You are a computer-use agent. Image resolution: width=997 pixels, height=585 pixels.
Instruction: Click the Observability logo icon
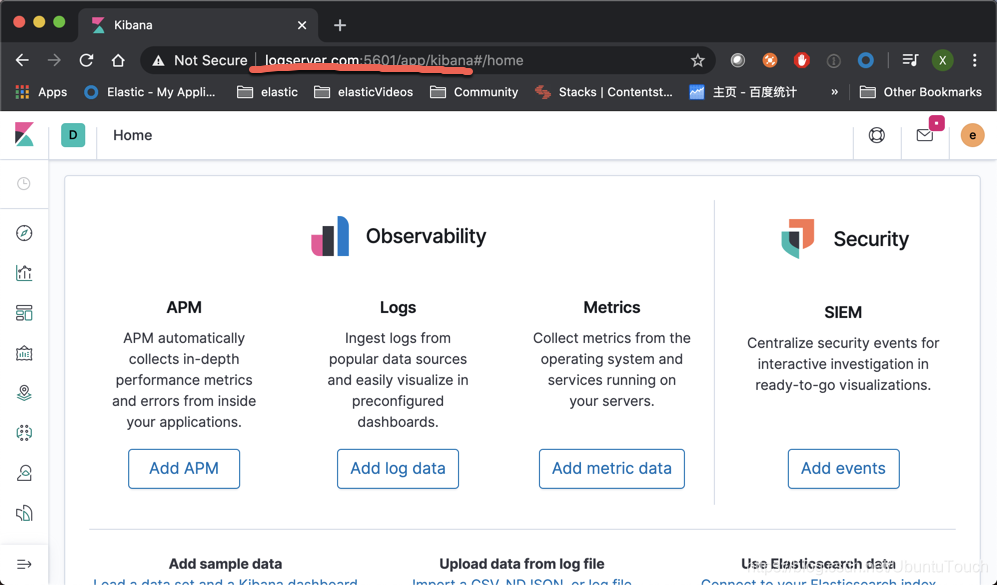pos(330,236)
